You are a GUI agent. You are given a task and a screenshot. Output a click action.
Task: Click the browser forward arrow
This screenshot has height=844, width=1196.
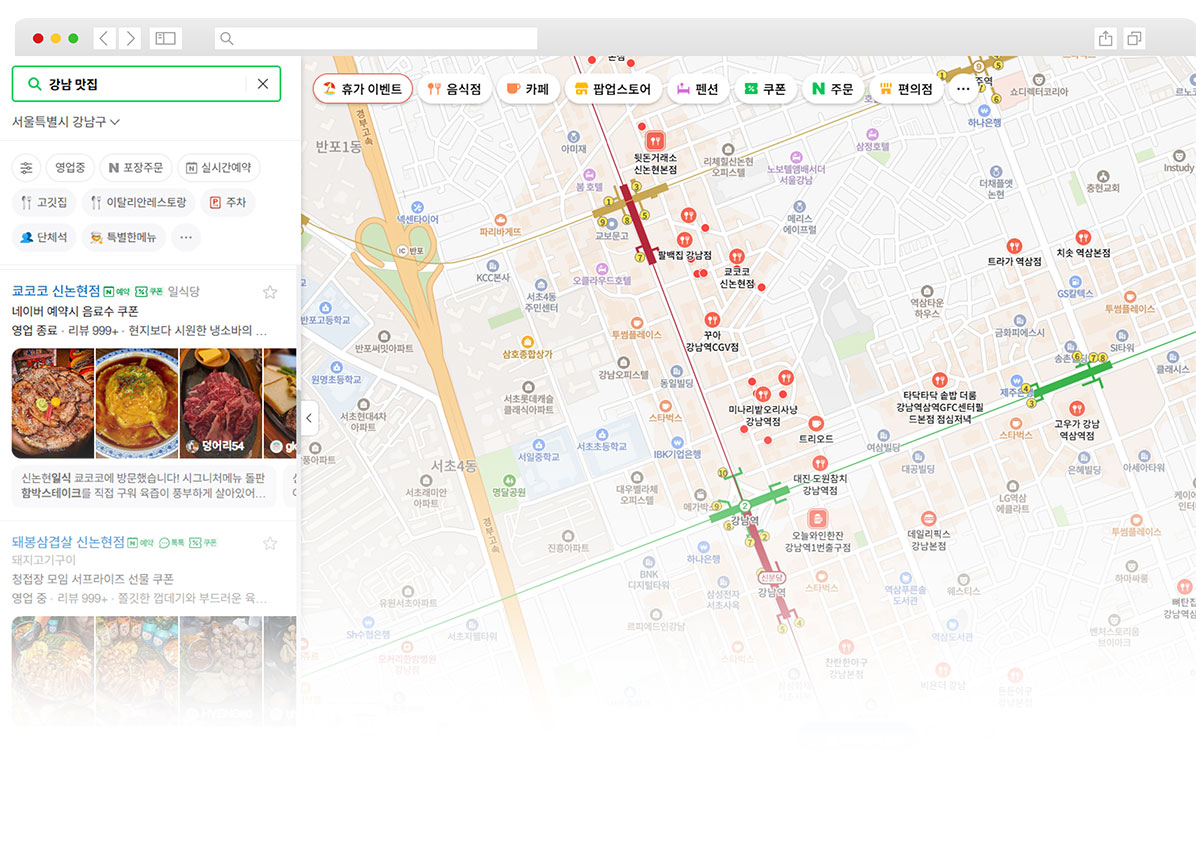[130, 38]
